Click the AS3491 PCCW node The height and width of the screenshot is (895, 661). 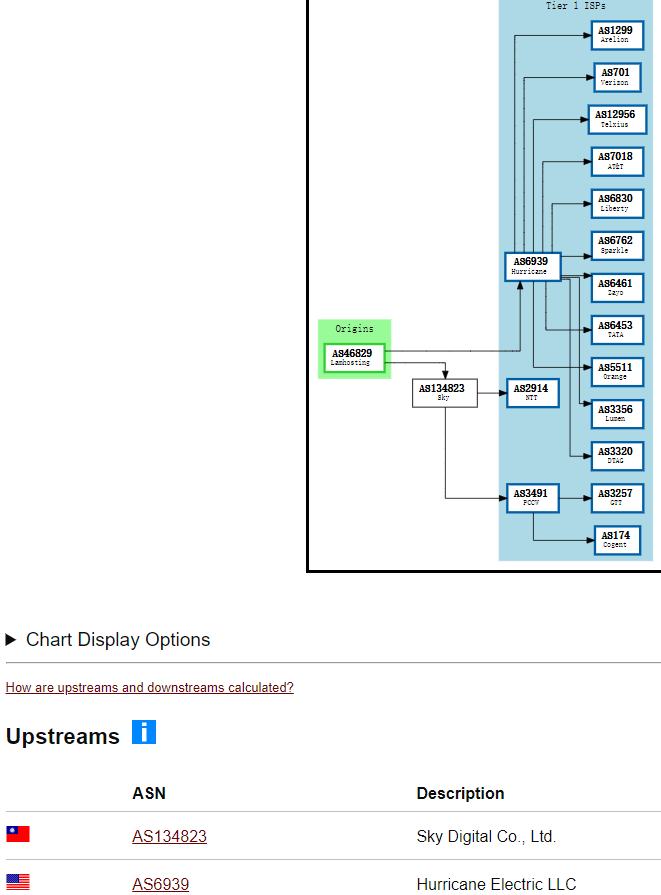[533, 498]
